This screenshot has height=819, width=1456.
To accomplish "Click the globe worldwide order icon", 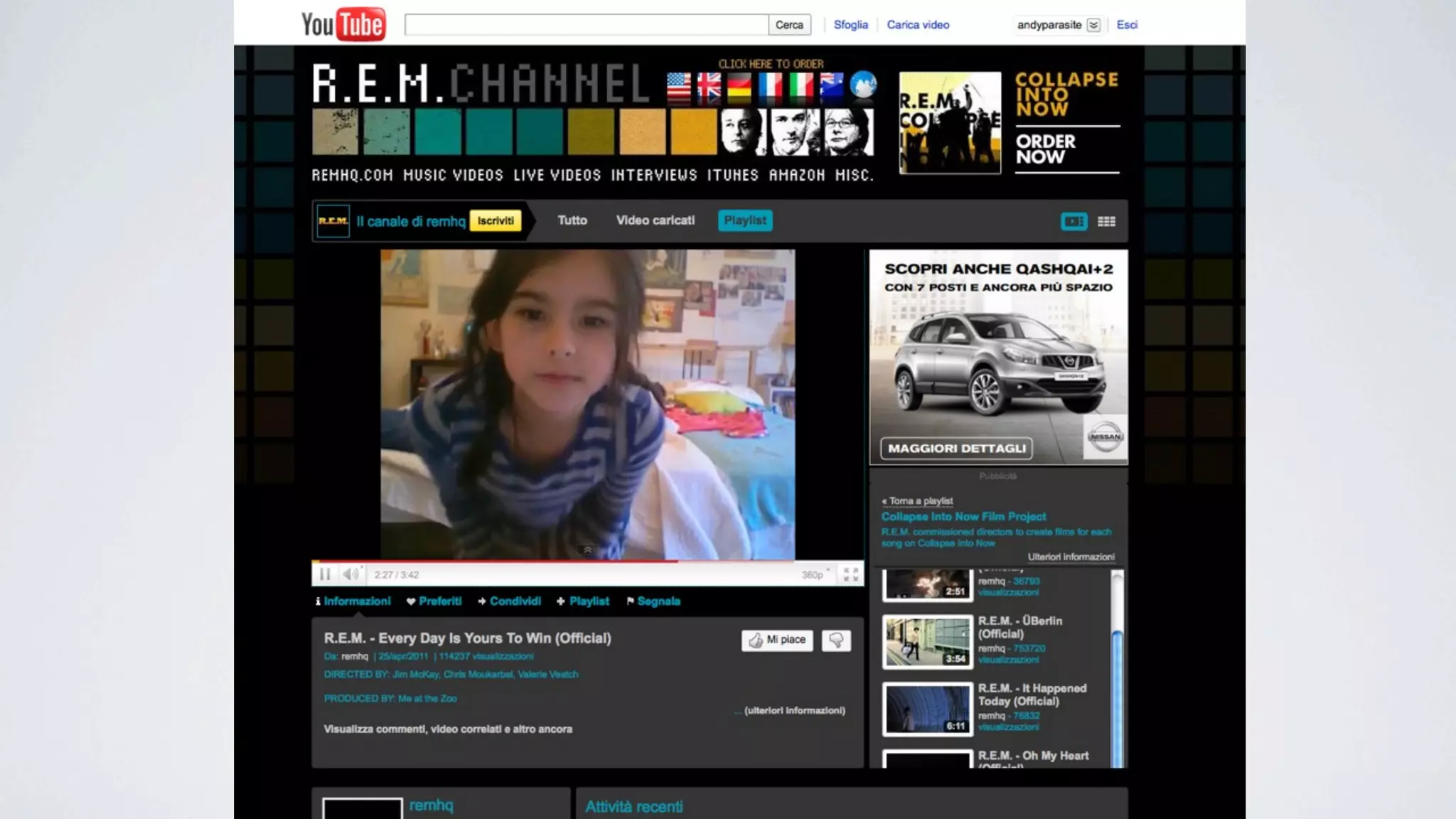I will [x=863, y=85].
